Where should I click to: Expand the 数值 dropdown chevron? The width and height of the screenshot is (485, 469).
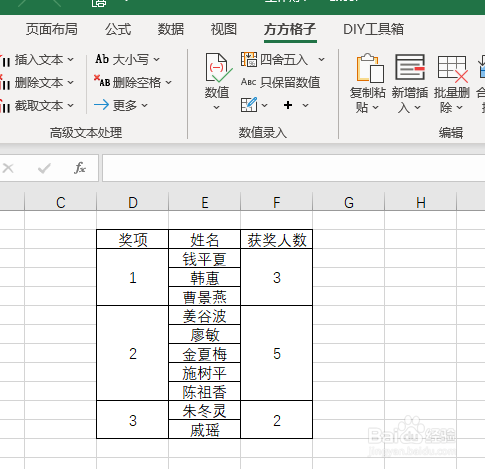(x=217, y=107)
